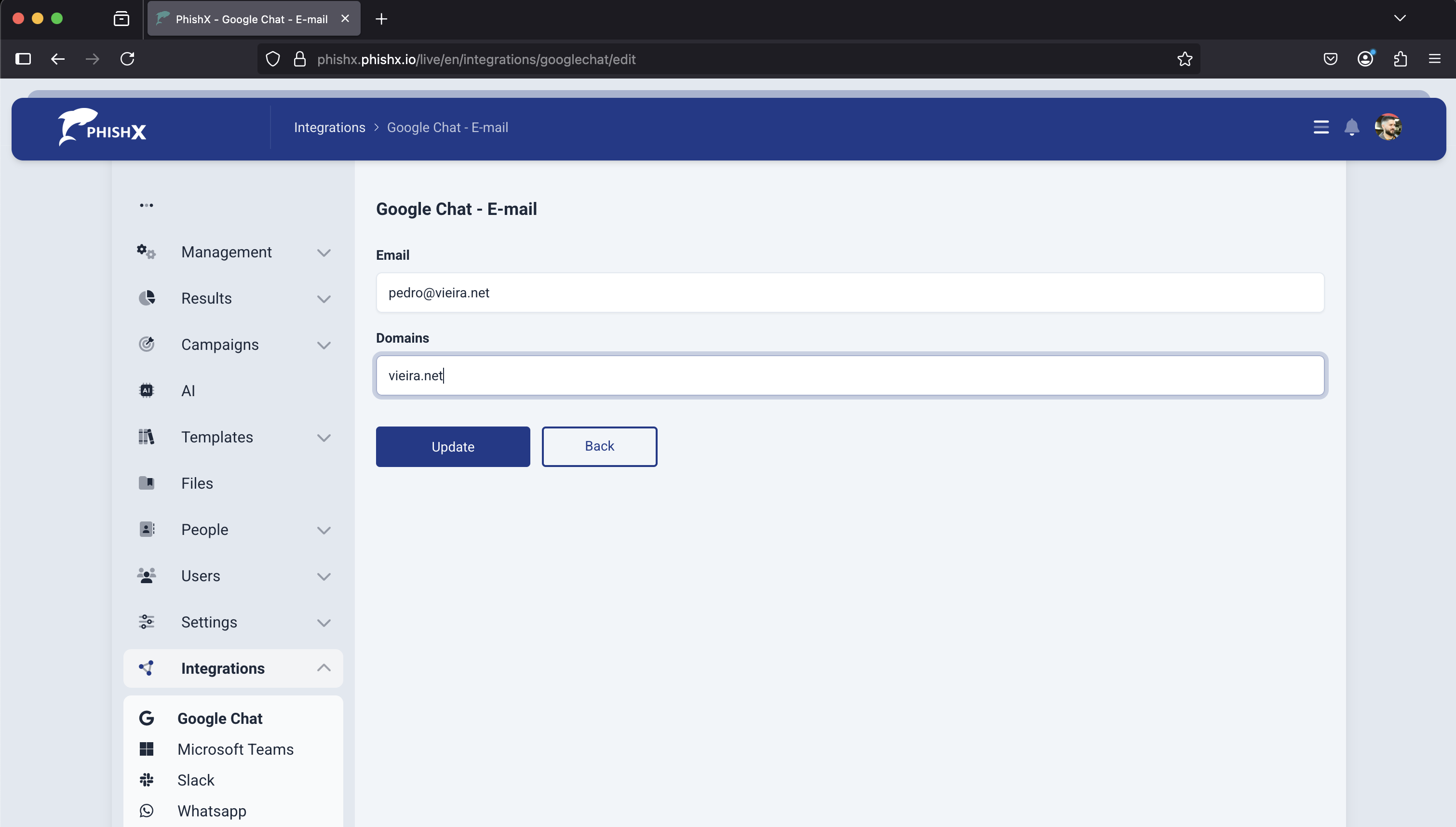Select the Whatsapp integration

click(x=211, y=811)
